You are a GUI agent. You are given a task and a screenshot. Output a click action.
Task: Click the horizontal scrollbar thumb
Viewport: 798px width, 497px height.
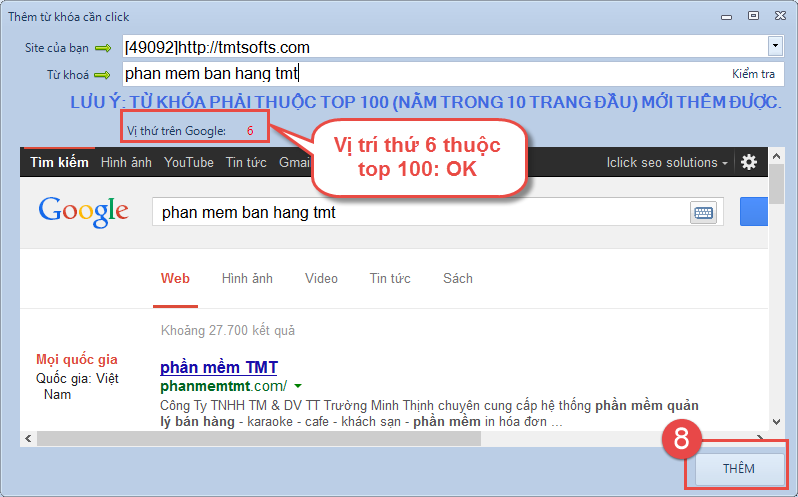[259, 438]
